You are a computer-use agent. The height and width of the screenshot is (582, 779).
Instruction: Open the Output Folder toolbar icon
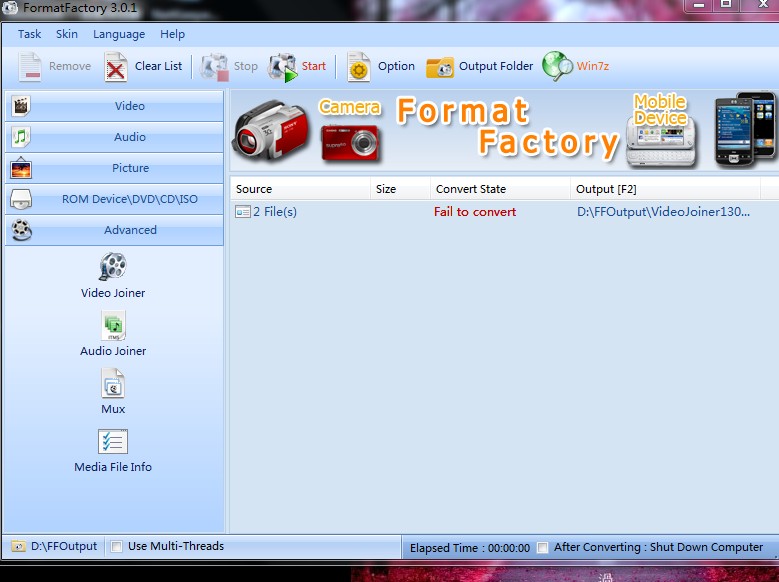click(x=440, y=67)
